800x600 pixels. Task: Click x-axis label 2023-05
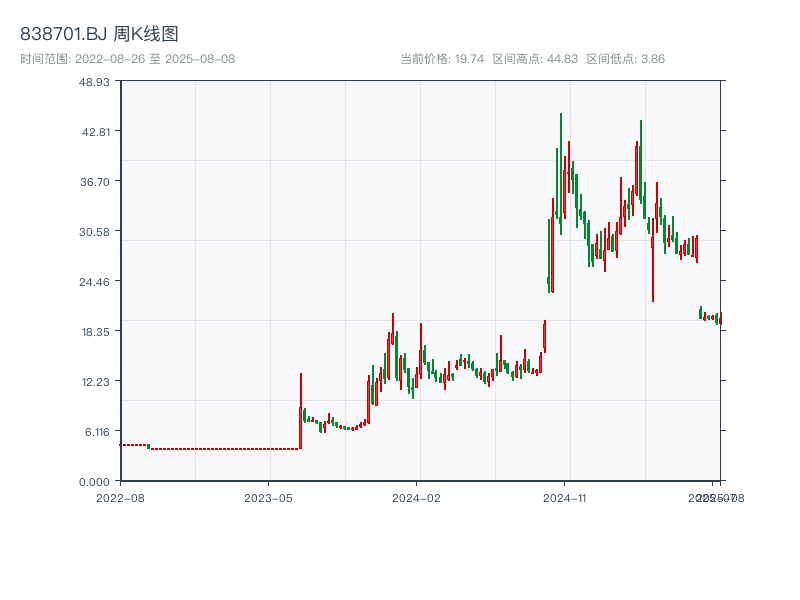point(268,498)
